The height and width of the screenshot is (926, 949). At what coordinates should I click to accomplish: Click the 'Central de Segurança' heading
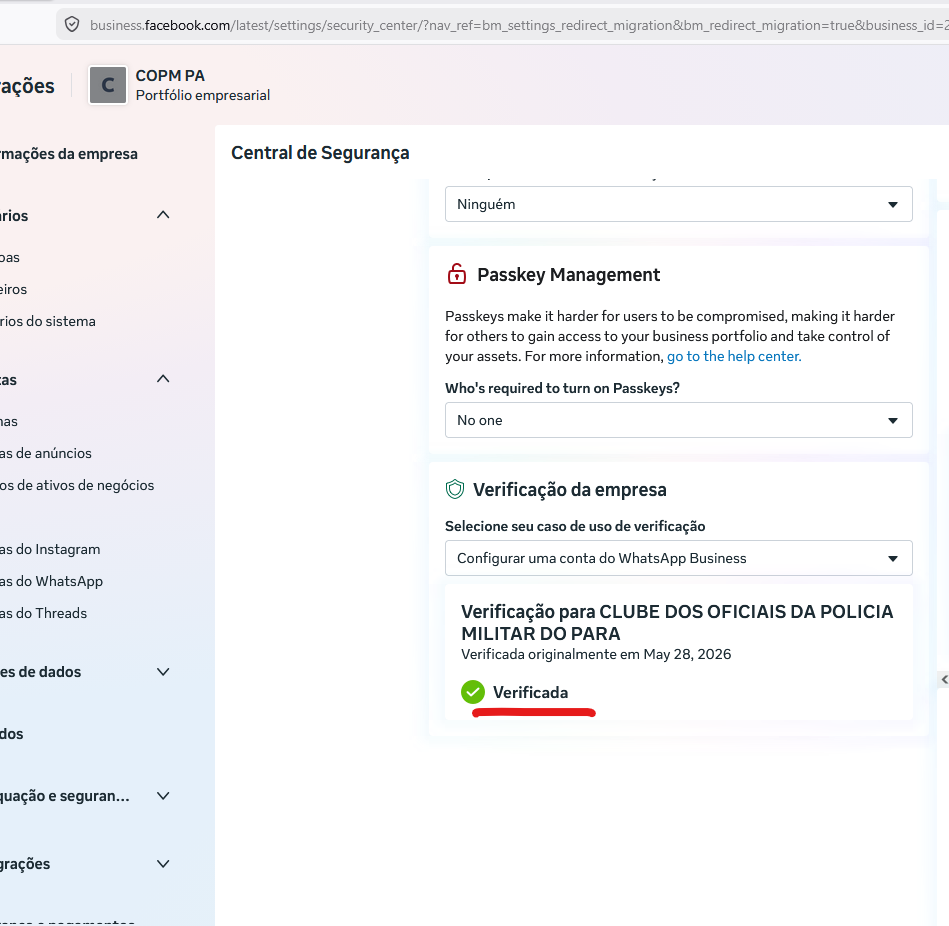coord(320,153)
